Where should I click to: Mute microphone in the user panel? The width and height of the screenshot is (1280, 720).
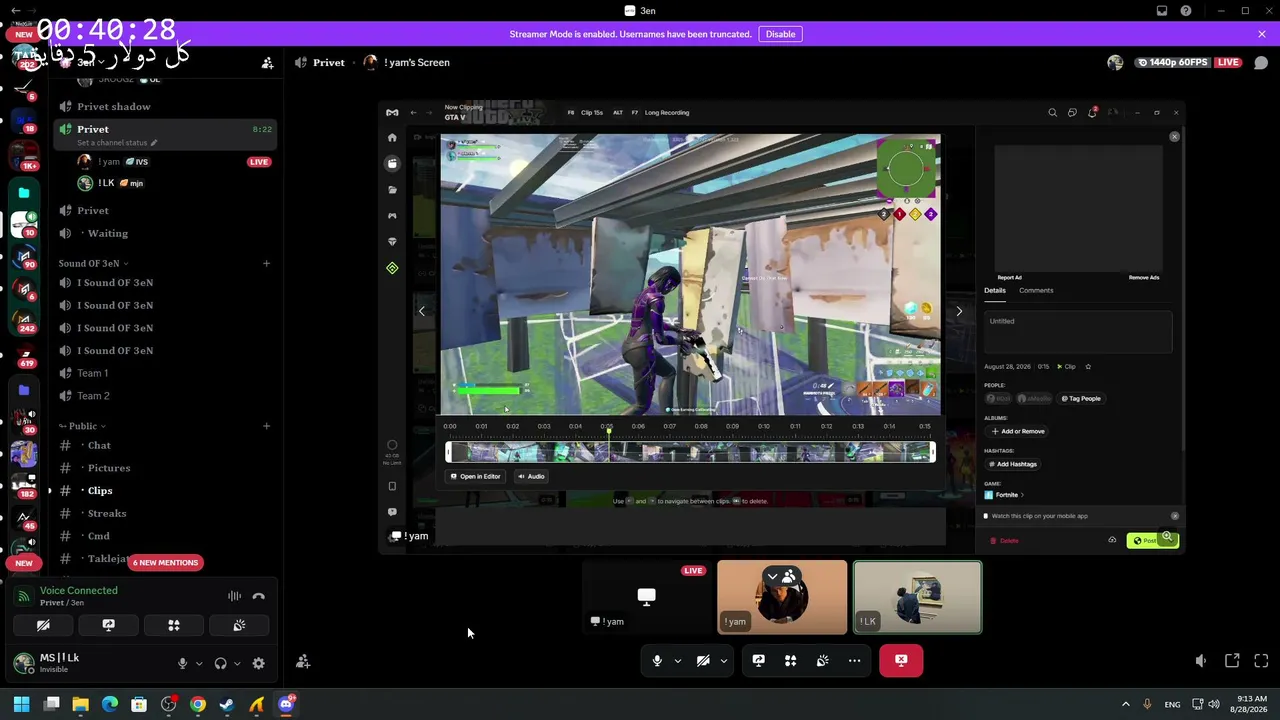tap(182, 663)
